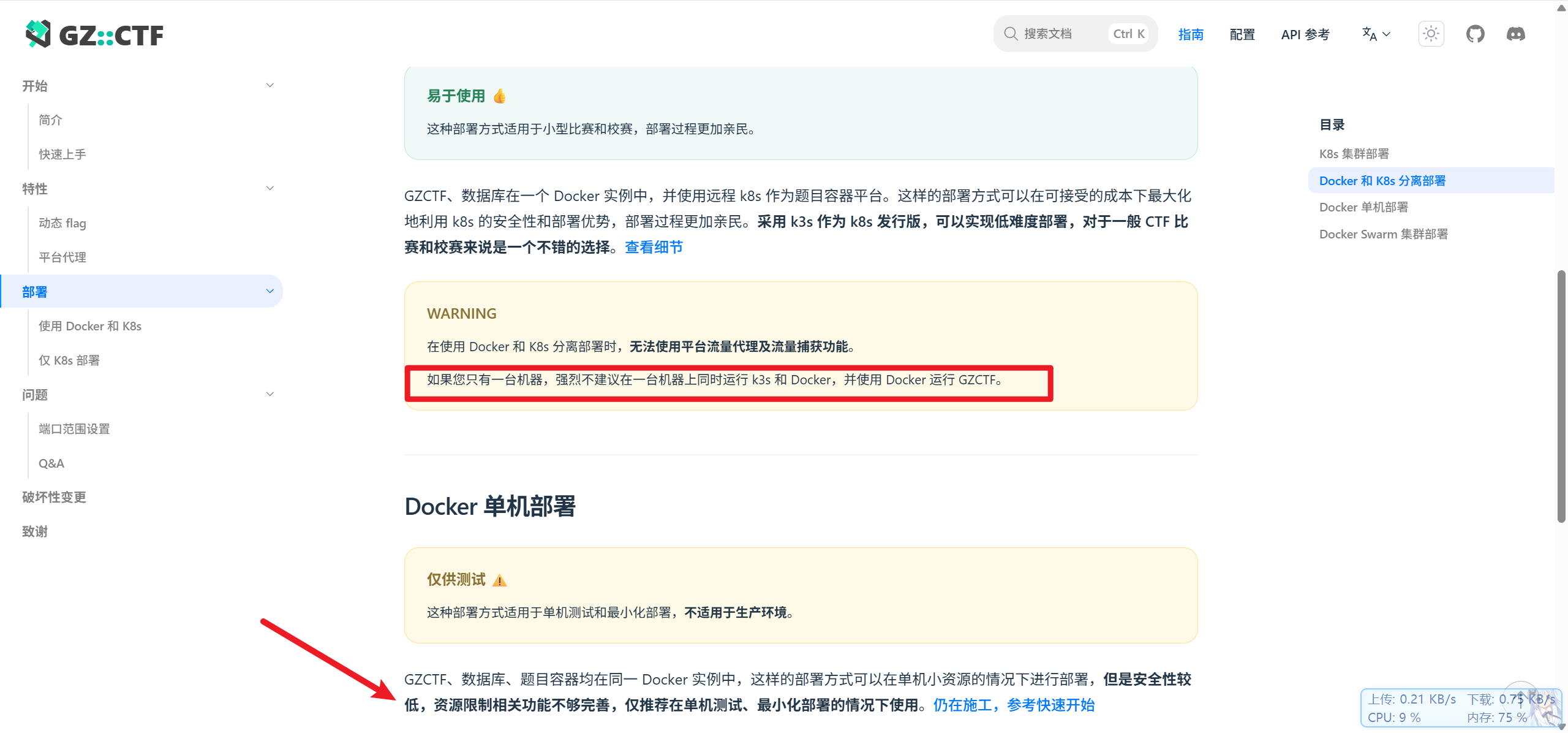Open the 致谢 sidebar page
Screen dimensions: 1568x733
pos(35,531)
